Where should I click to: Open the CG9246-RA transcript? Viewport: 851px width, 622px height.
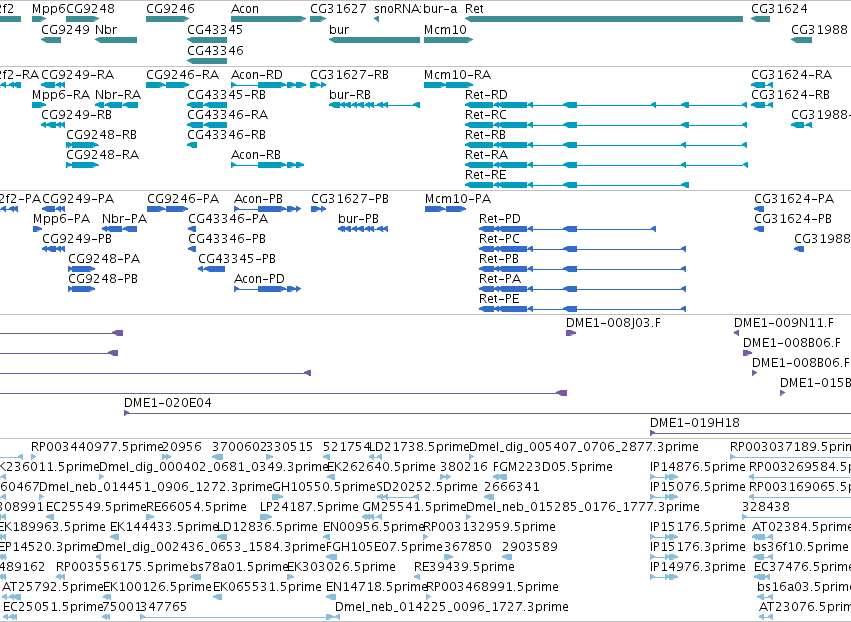[168, 85]
